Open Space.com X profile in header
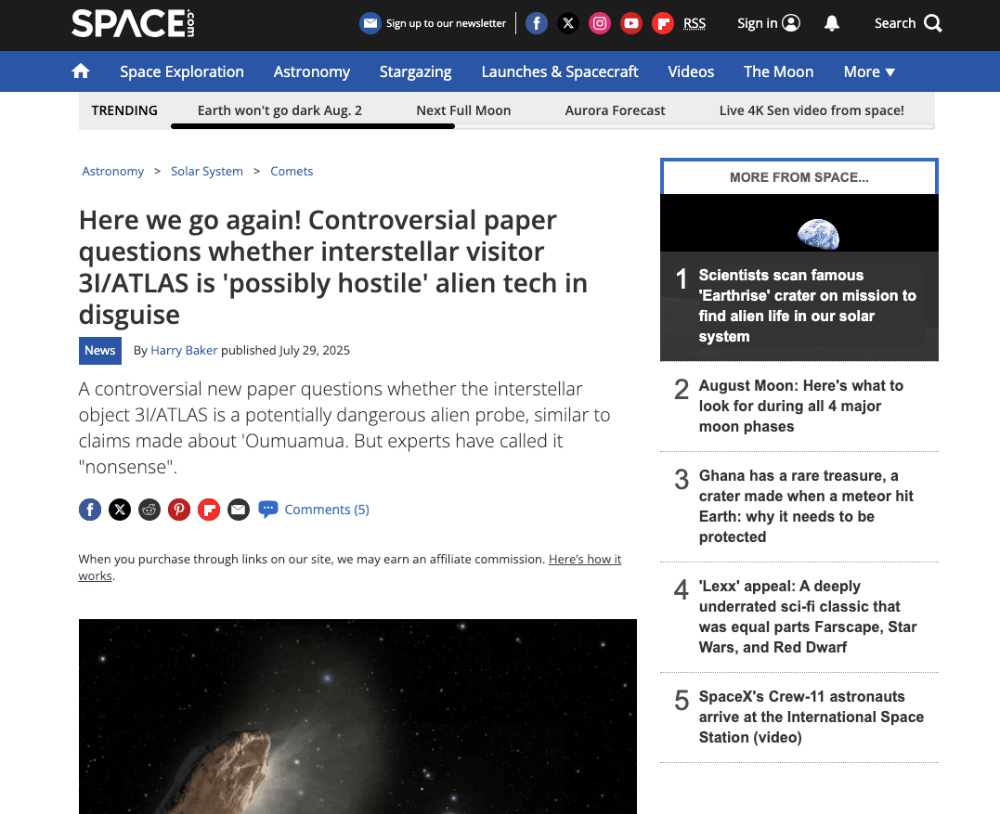 (568, 24)
